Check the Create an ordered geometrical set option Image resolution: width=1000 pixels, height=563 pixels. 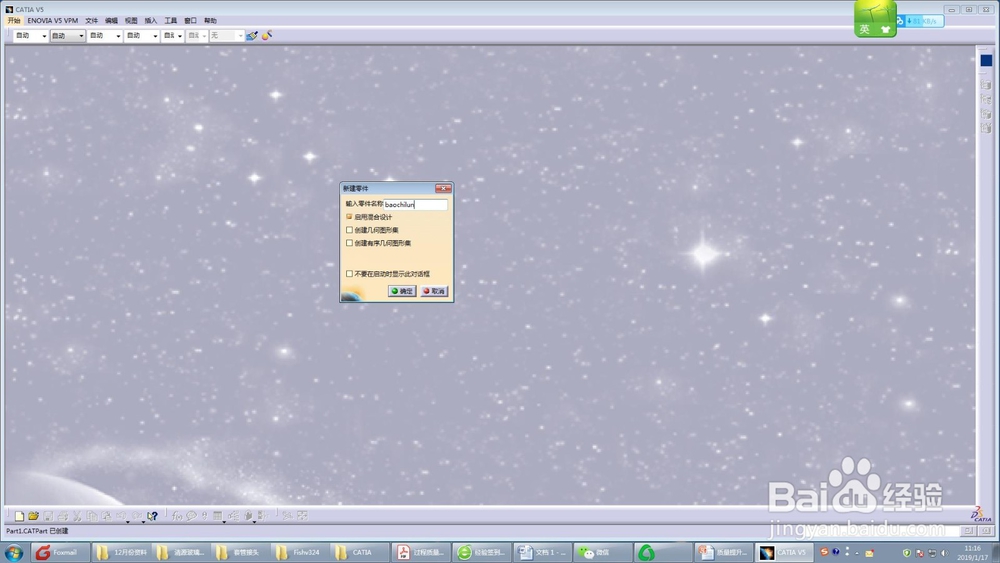[349, 243]
